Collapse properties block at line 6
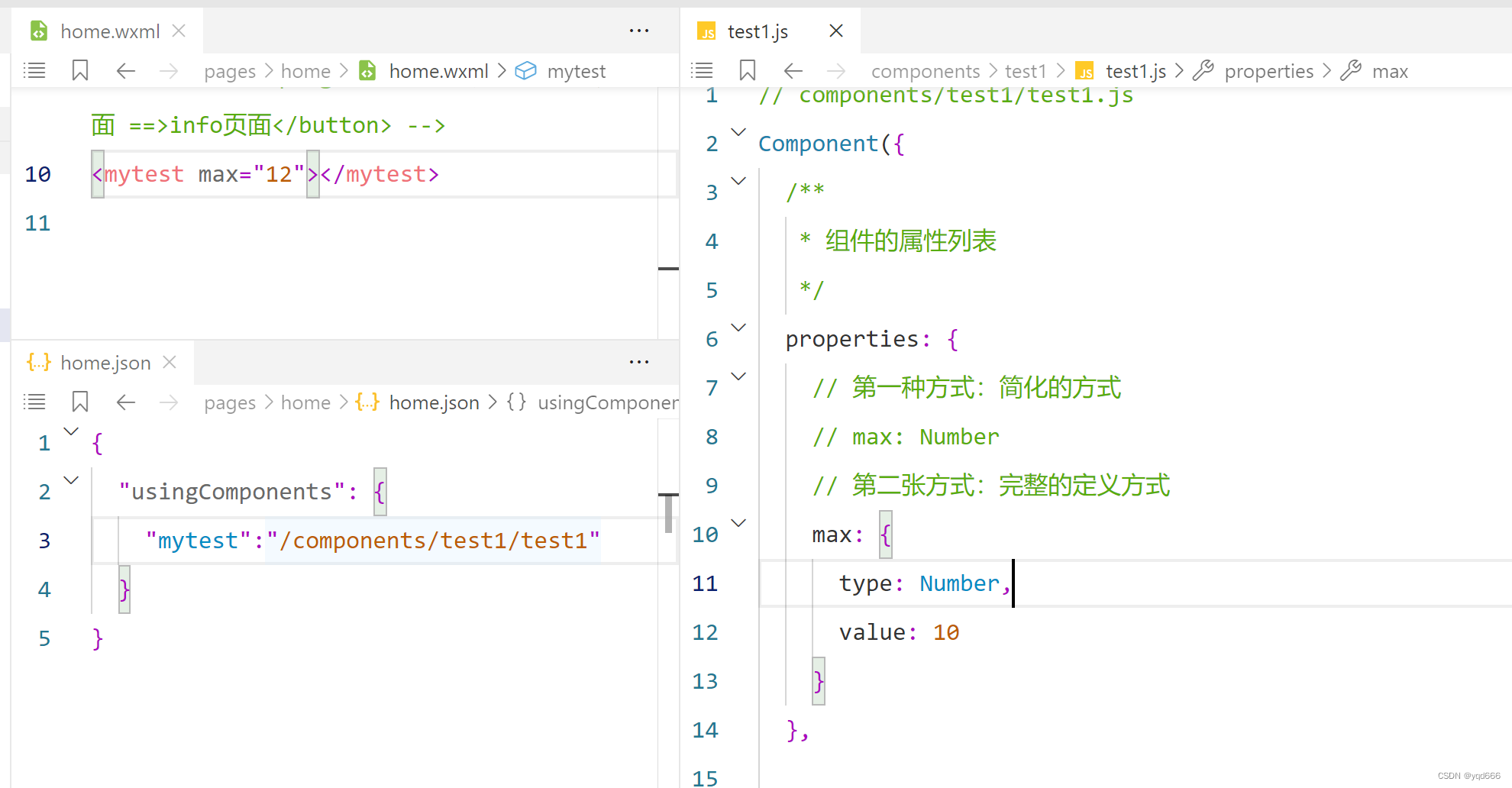The width and height of the screenshot is (1512, 788). [738, 328]
